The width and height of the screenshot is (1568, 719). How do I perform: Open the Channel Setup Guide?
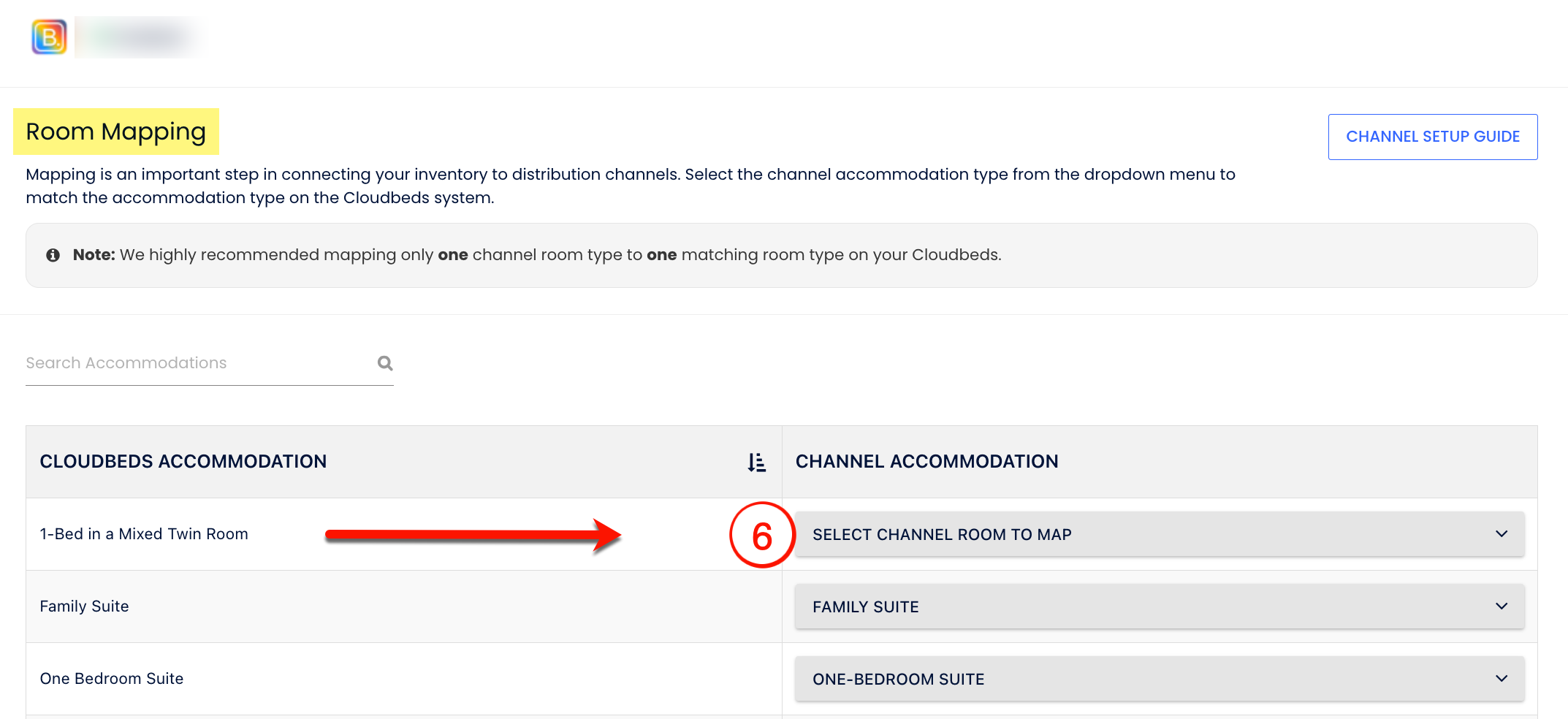coord(1432,137)
